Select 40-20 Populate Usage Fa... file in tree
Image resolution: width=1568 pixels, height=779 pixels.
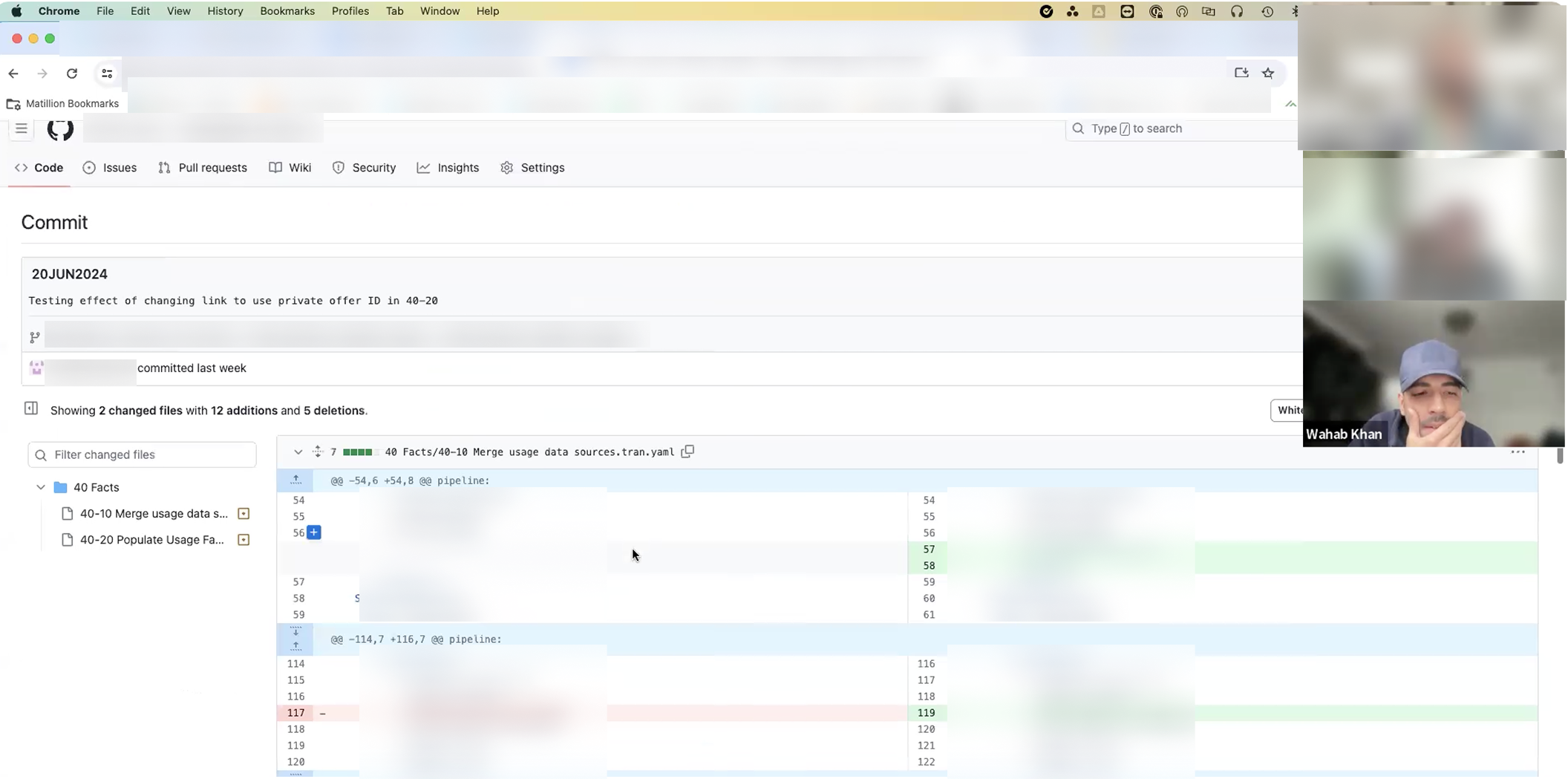(x=144, y=540)
